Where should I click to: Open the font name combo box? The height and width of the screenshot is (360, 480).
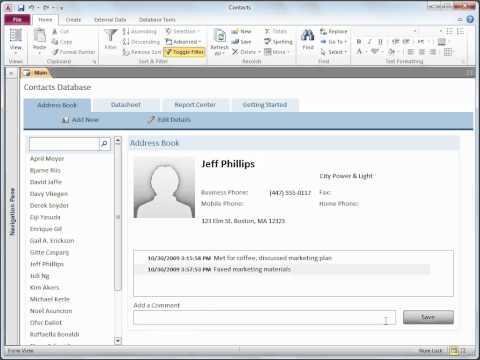pos(387,31)
